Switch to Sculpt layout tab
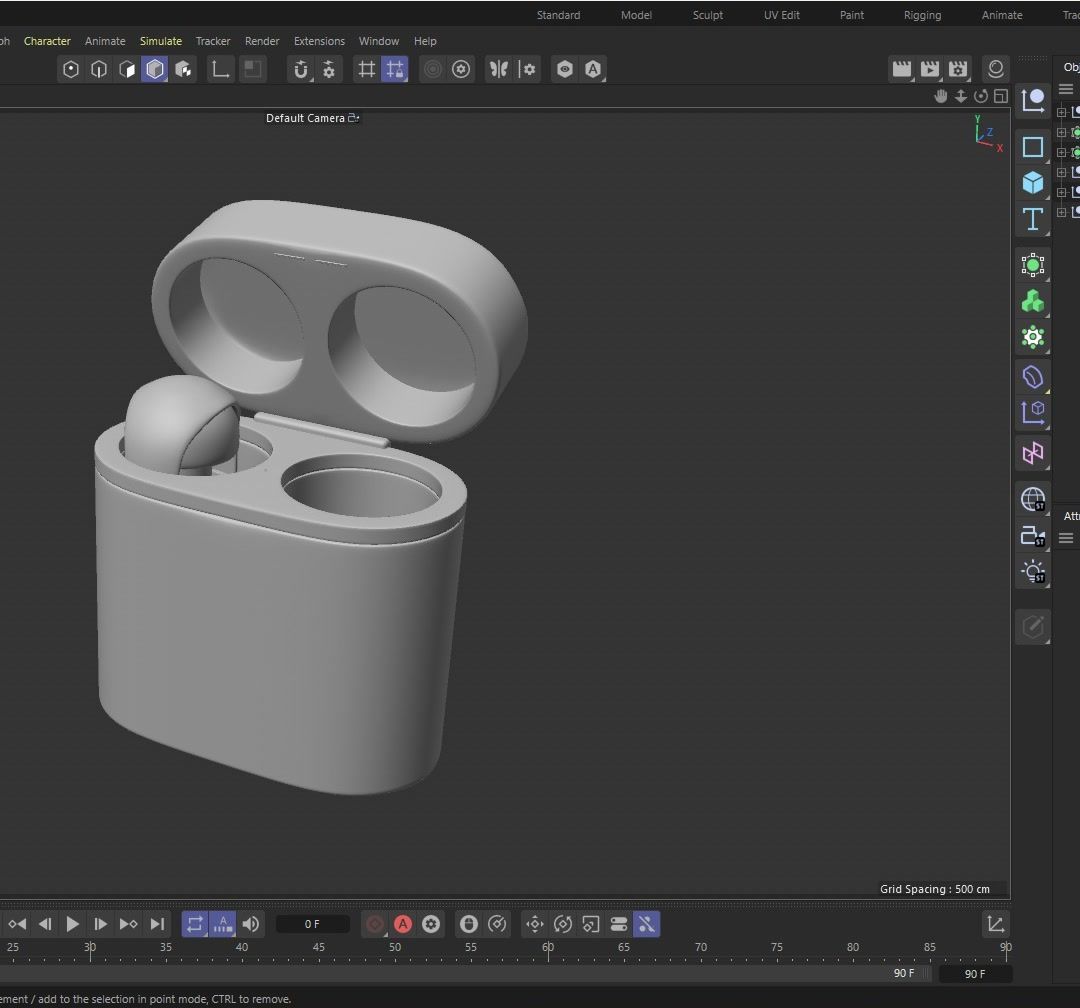The width and height of the screenshot is (1080, 1008). [707, 15]
